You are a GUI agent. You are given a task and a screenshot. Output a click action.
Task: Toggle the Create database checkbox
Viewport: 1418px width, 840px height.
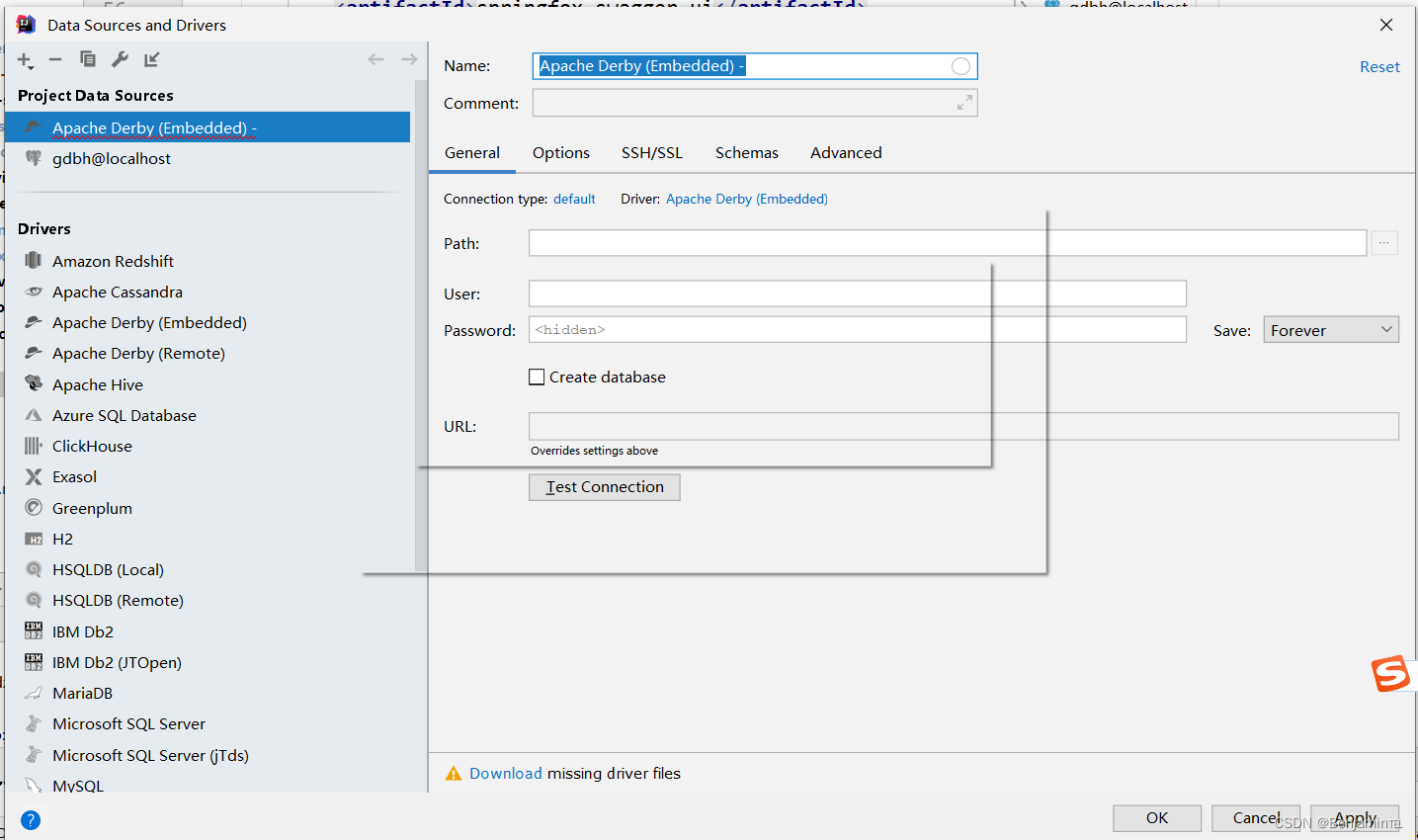tap(537, 377)
